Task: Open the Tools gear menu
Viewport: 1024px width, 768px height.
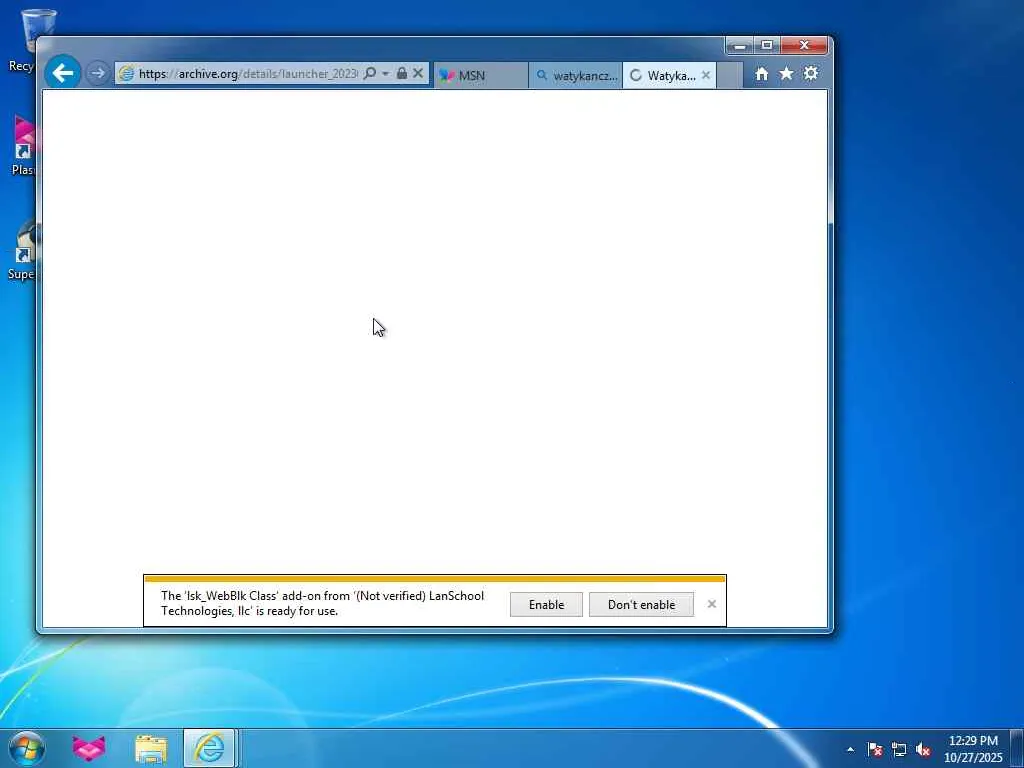Action: point(810,73)
